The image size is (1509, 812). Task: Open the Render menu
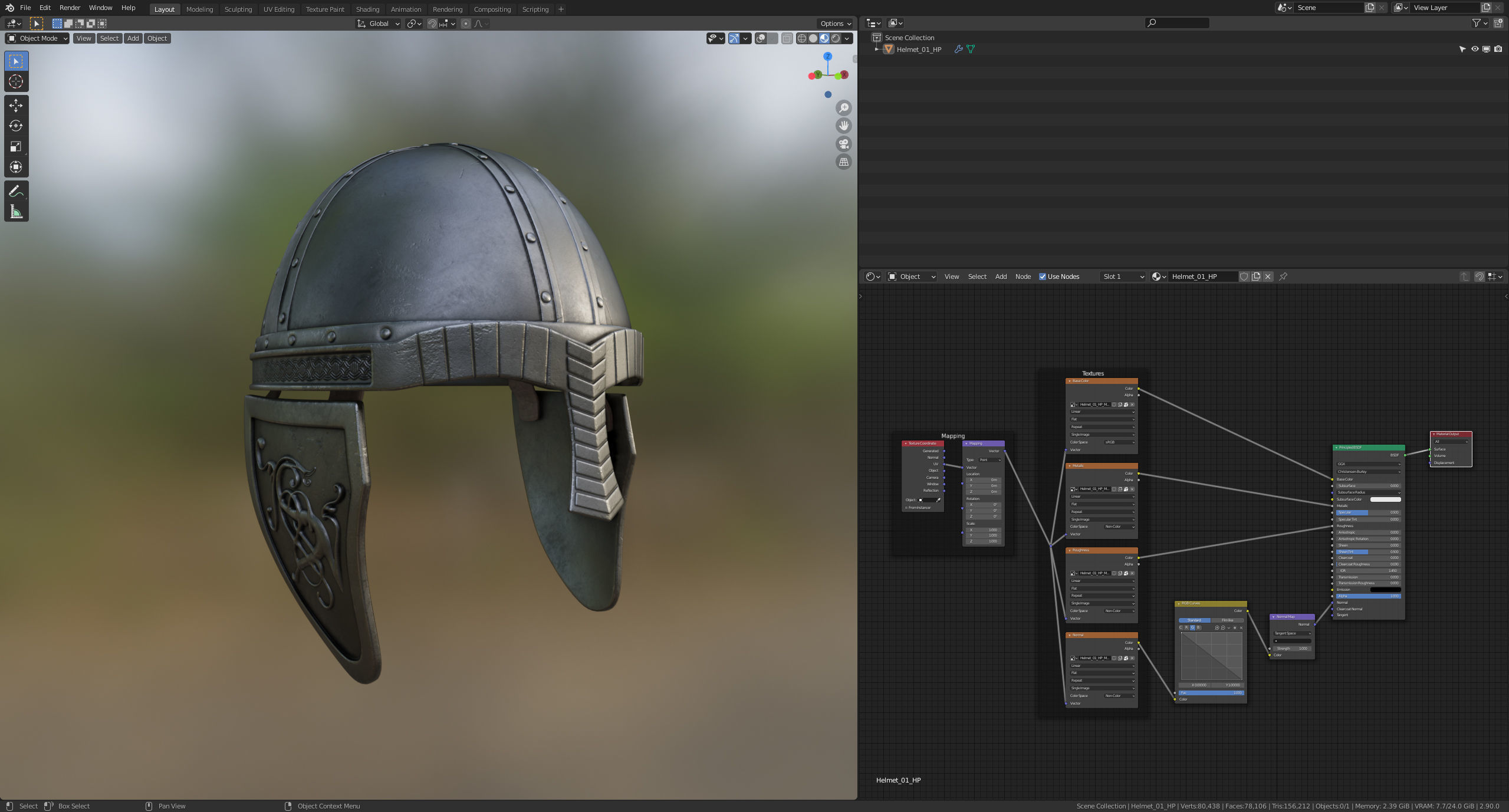(70, 8)
